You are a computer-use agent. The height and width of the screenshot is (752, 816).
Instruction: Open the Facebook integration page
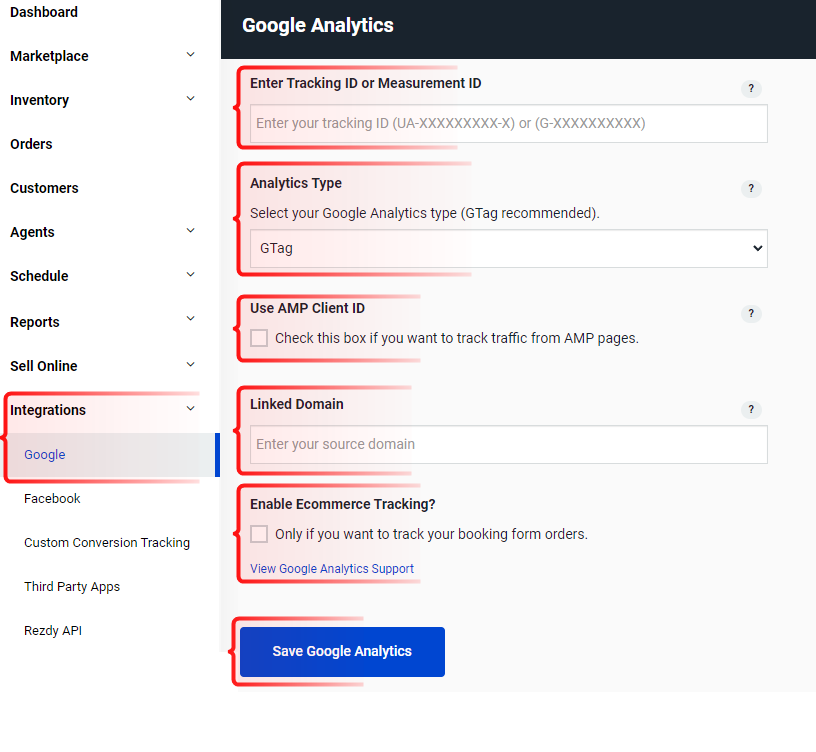[52, 499]
